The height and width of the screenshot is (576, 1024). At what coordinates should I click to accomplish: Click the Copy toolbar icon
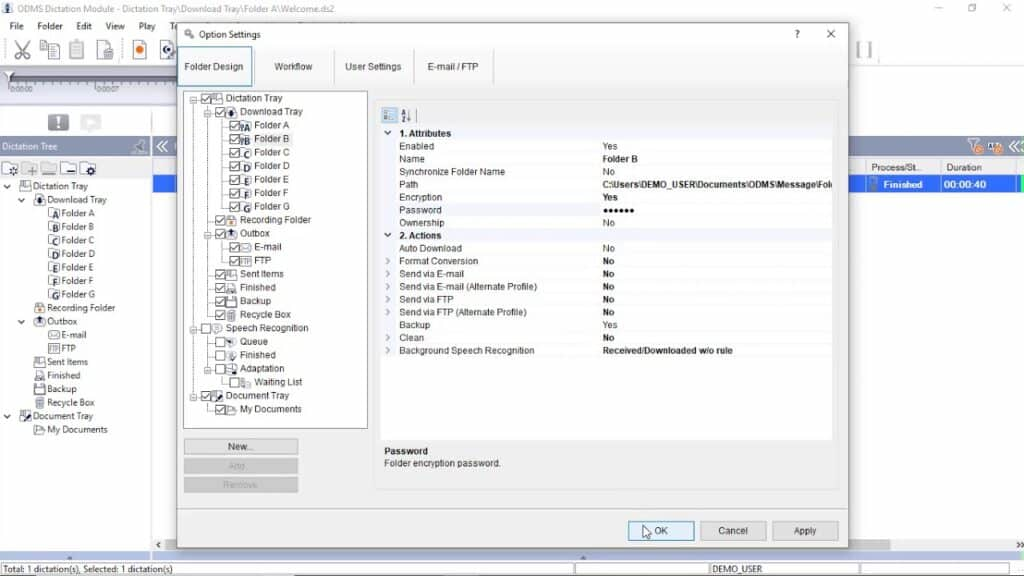coord(50,50)
